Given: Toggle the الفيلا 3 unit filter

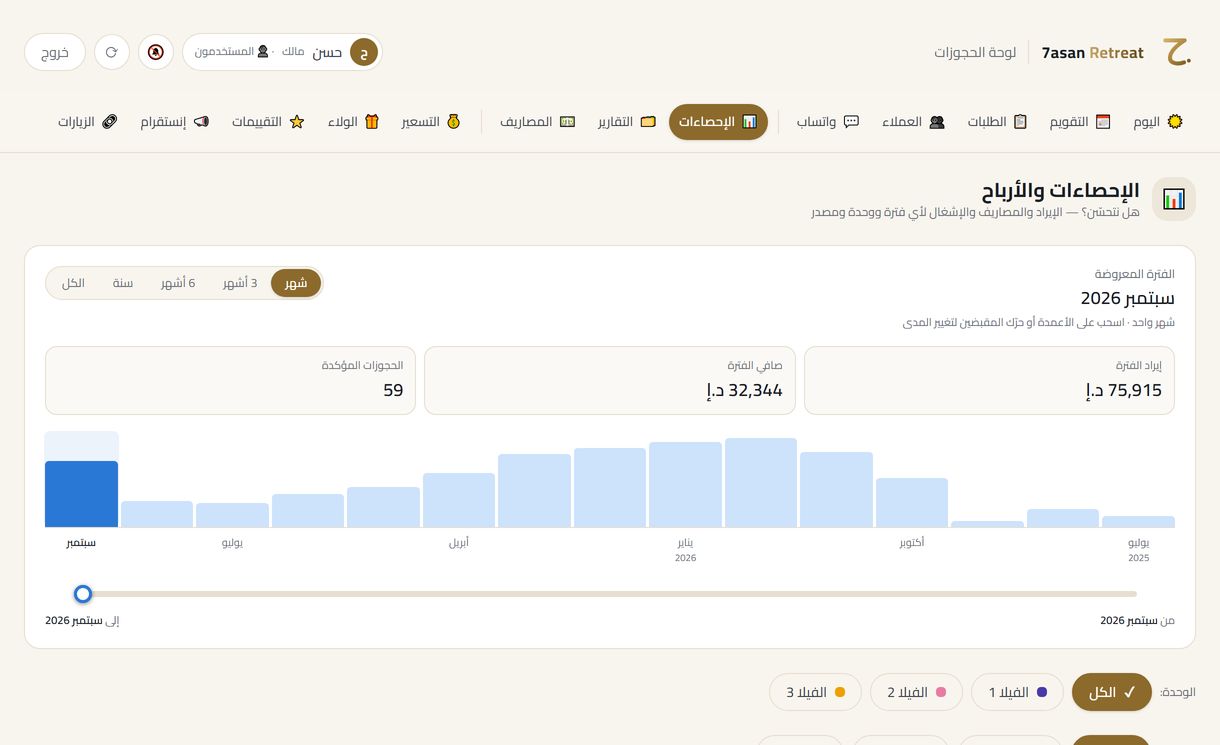Looking at the screenshot, I should point(815,692).
